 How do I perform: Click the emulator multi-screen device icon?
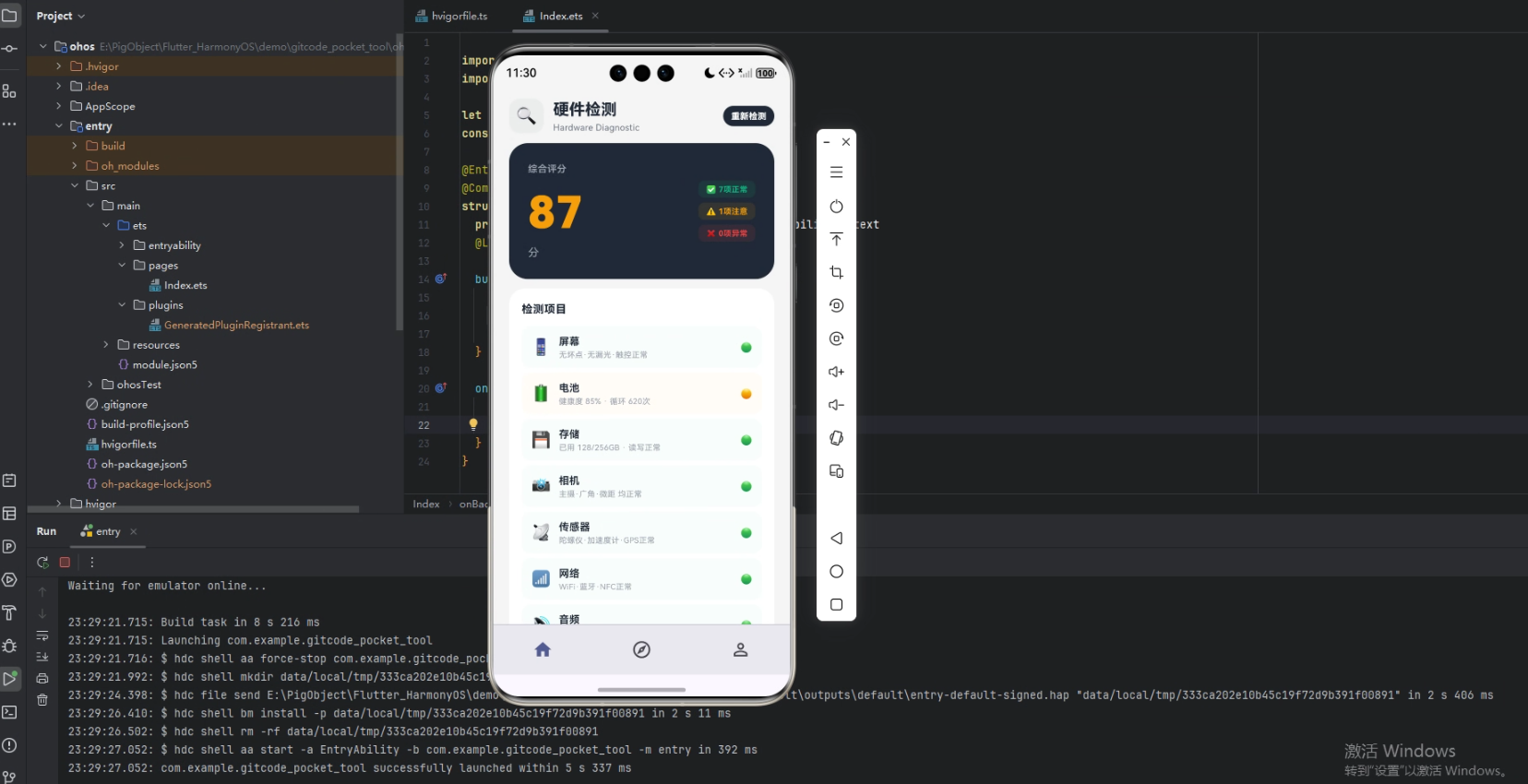pyautogui.click(x=836, y=471)
